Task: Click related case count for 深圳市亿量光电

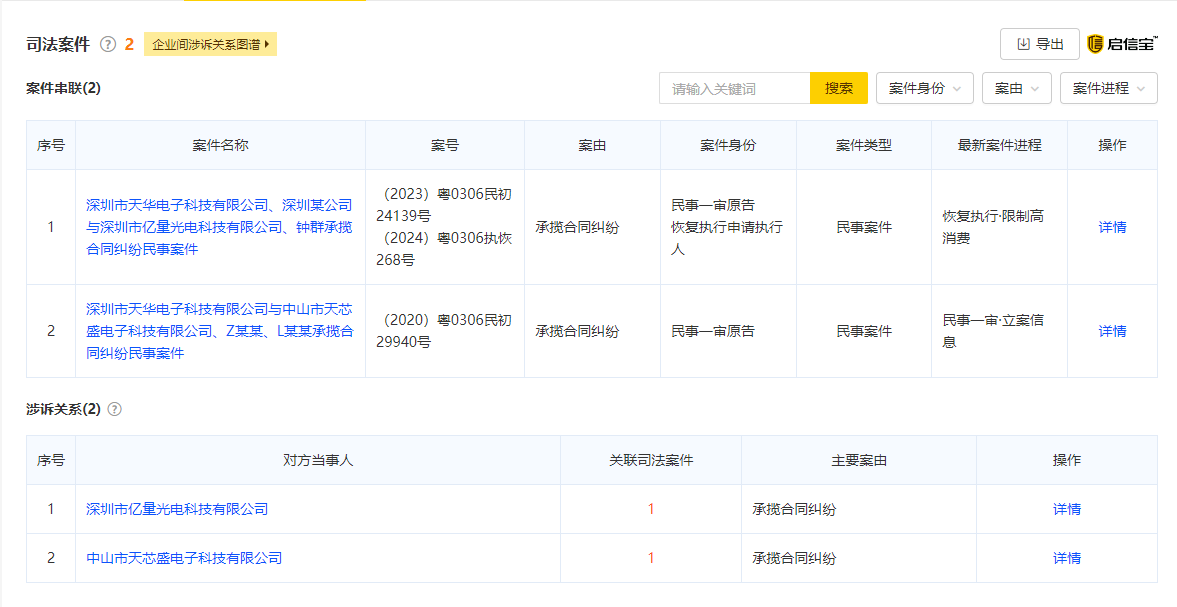Action: [651, 509]
